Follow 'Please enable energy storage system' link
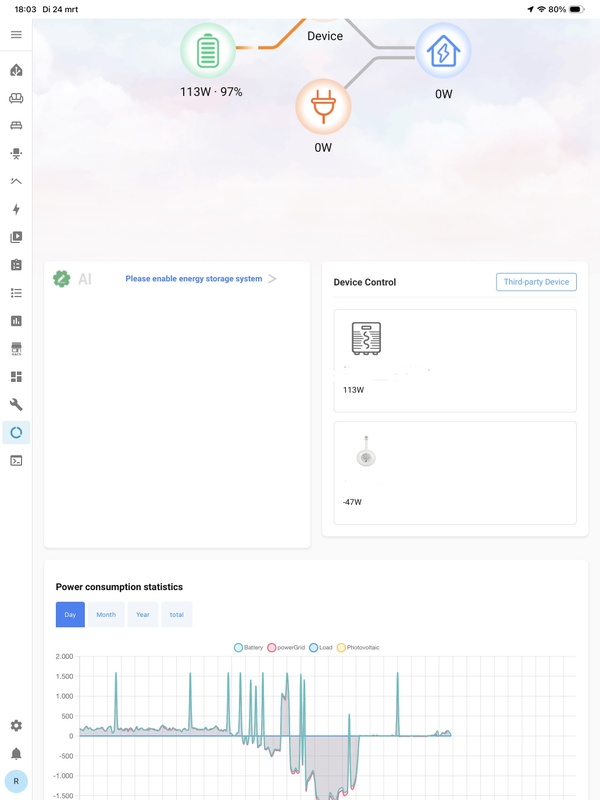 coord(194,279)
